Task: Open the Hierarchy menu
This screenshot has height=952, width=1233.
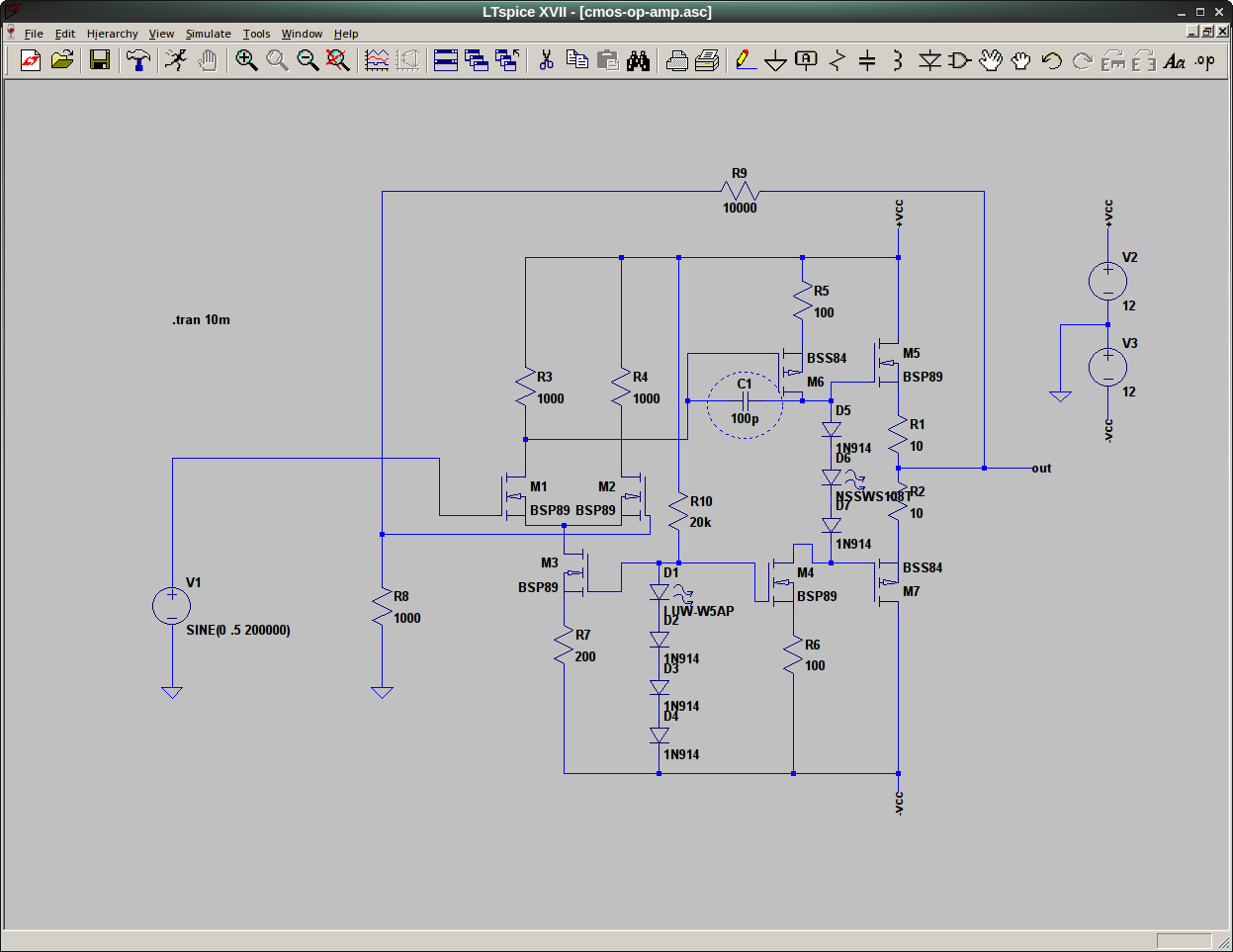Action: (113, 34)
